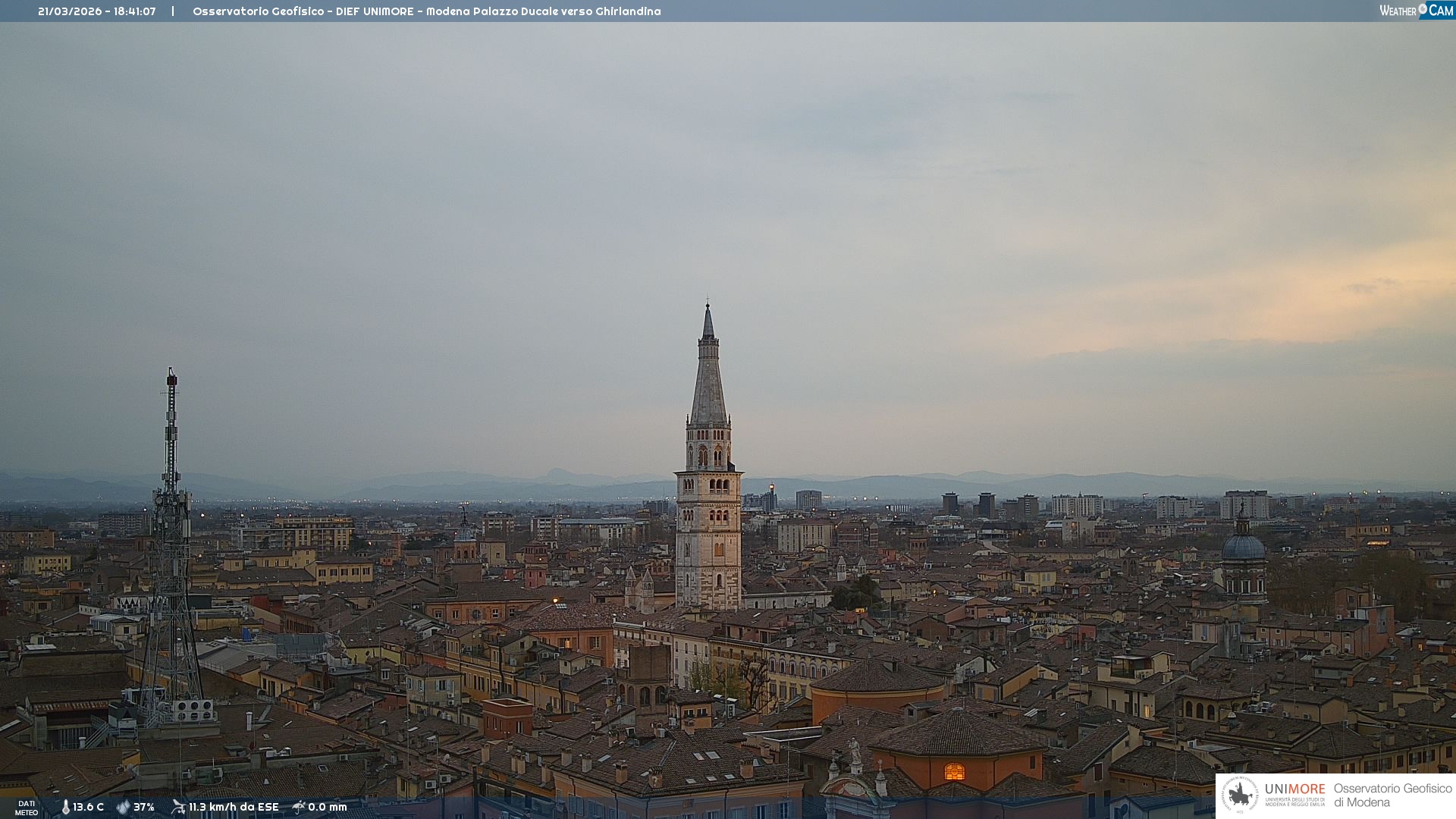This screenshot has width=1456, height=819.
Task: Click the wind anemometer icon
Action: coord(178,807)
